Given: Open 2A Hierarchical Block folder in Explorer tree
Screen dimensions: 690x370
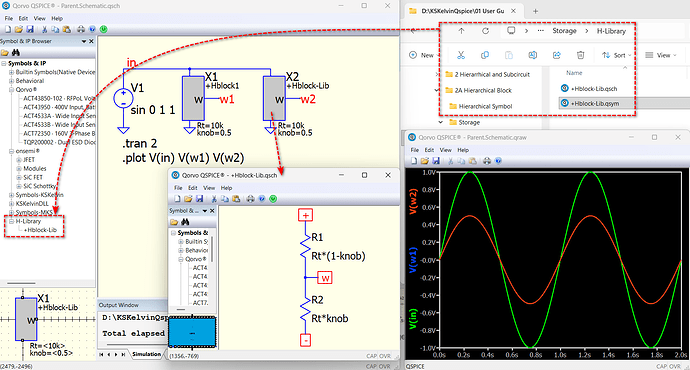Looking at the screenshot, I should click(483, 90).
